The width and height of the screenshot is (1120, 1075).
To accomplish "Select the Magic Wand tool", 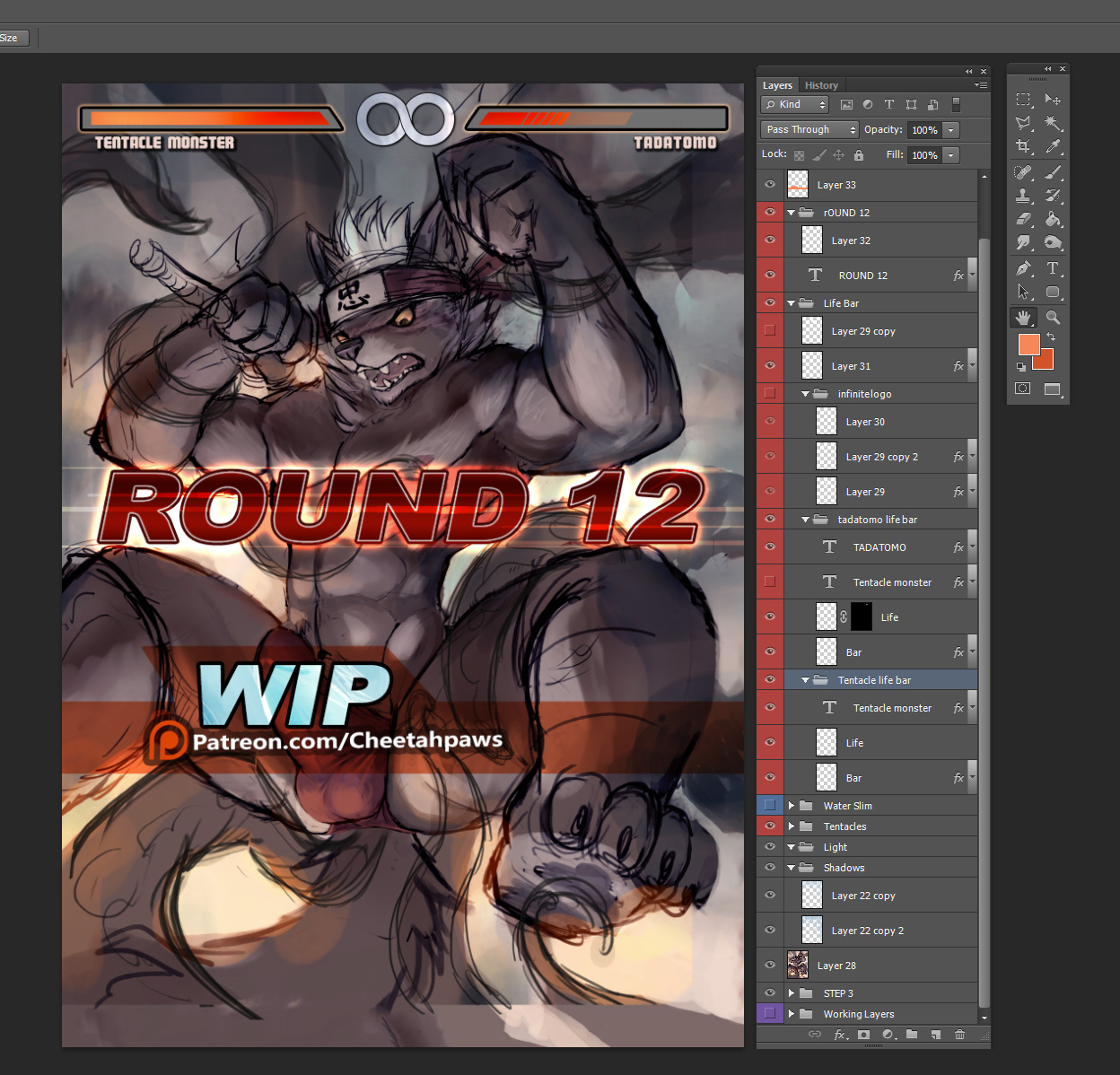I will pos(1053,123).
